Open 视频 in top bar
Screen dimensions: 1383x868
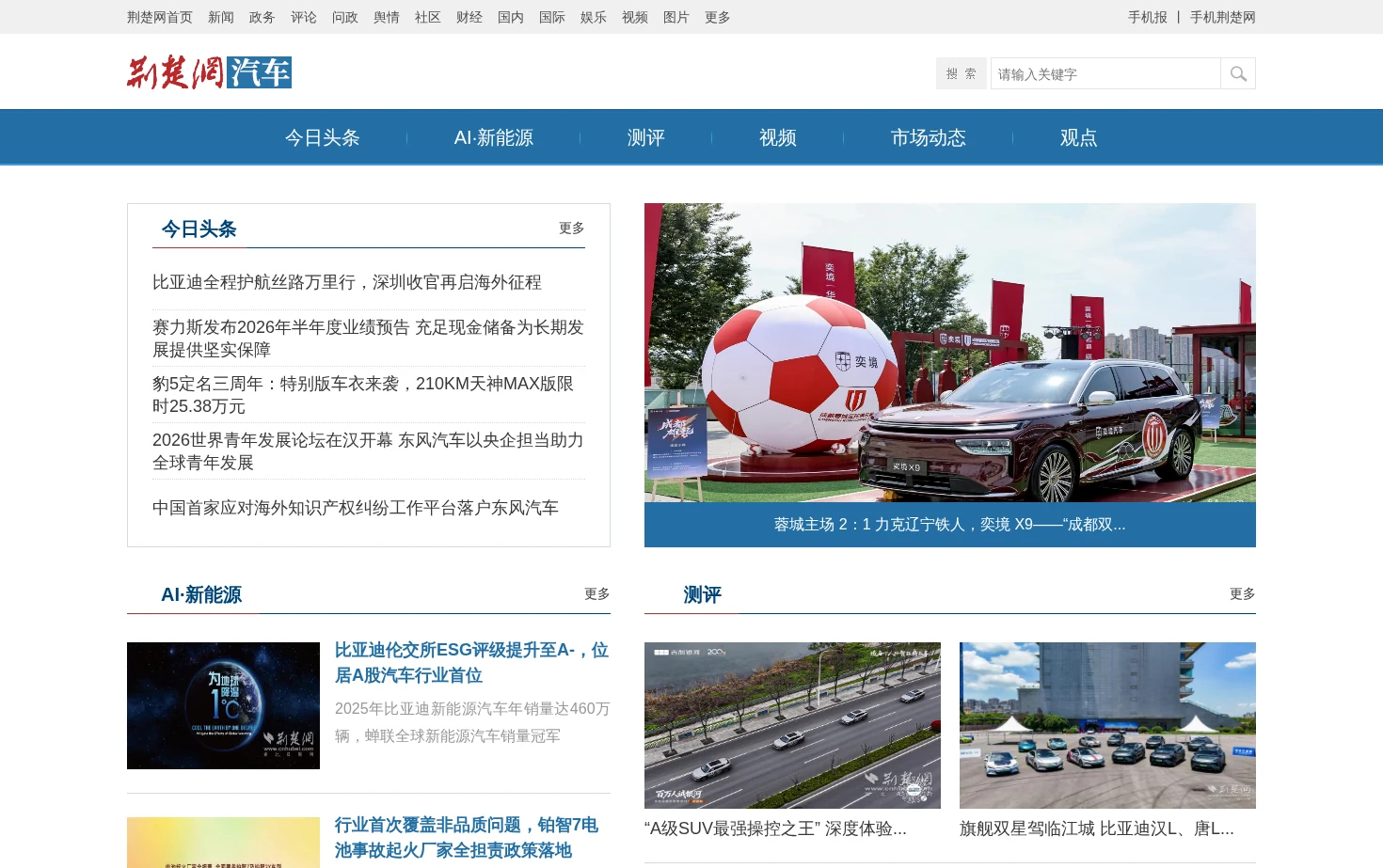635,17
